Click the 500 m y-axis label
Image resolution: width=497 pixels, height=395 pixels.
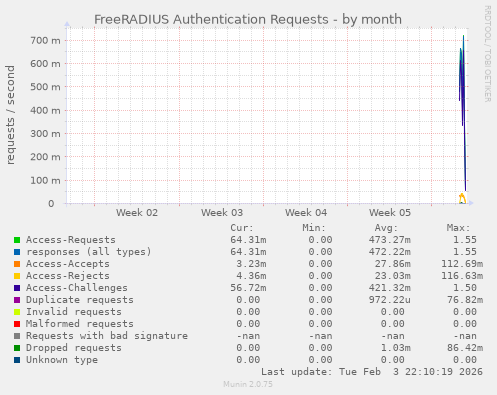(x=45, y=87)
